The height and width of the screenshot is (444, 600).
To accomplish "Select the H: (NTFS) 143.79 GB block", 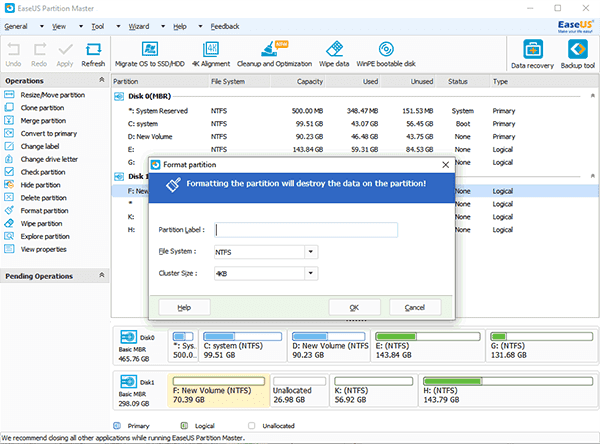I will (508, 390).
